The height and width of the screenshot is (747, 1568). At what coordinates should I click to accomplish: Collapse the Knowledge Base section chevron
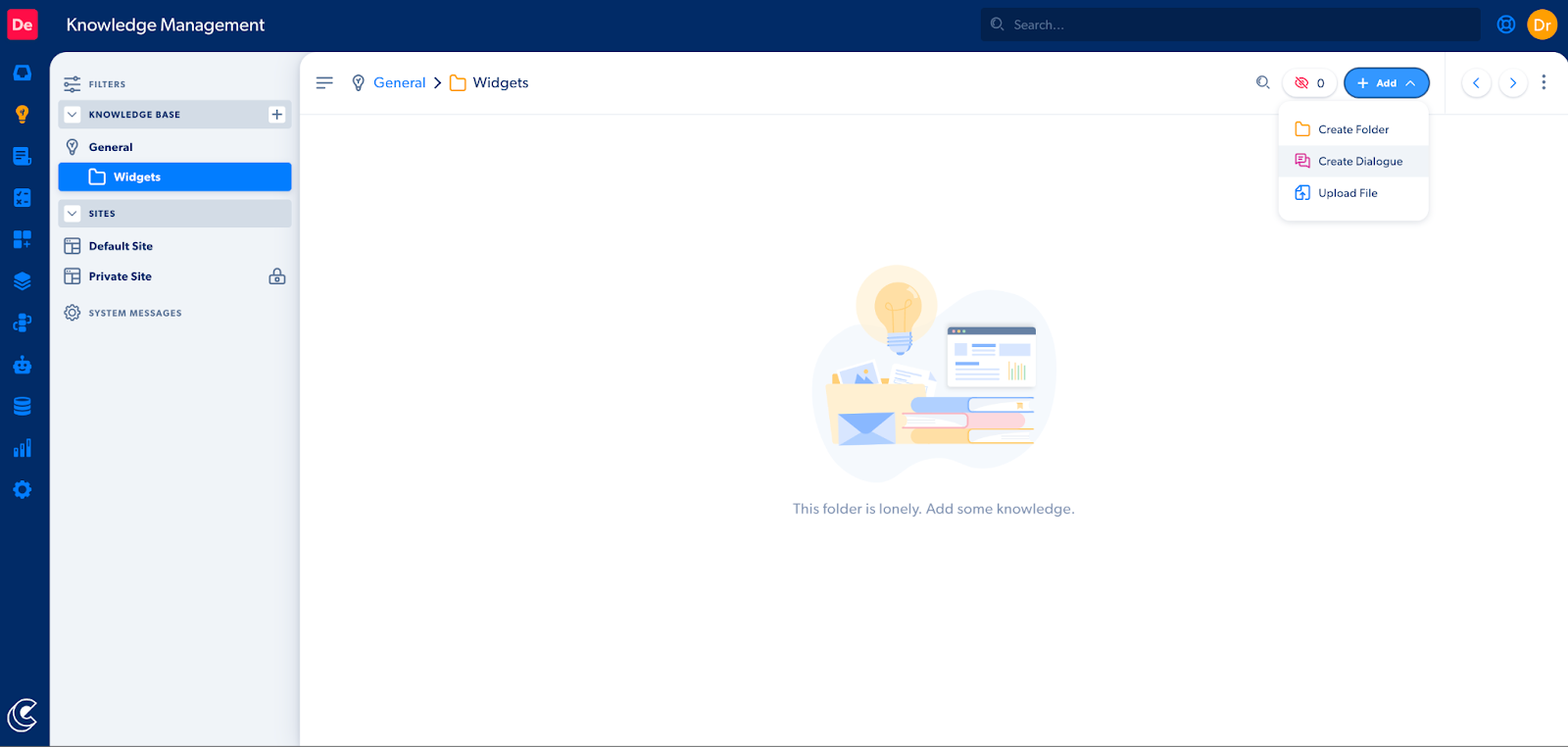coord(72,115)
